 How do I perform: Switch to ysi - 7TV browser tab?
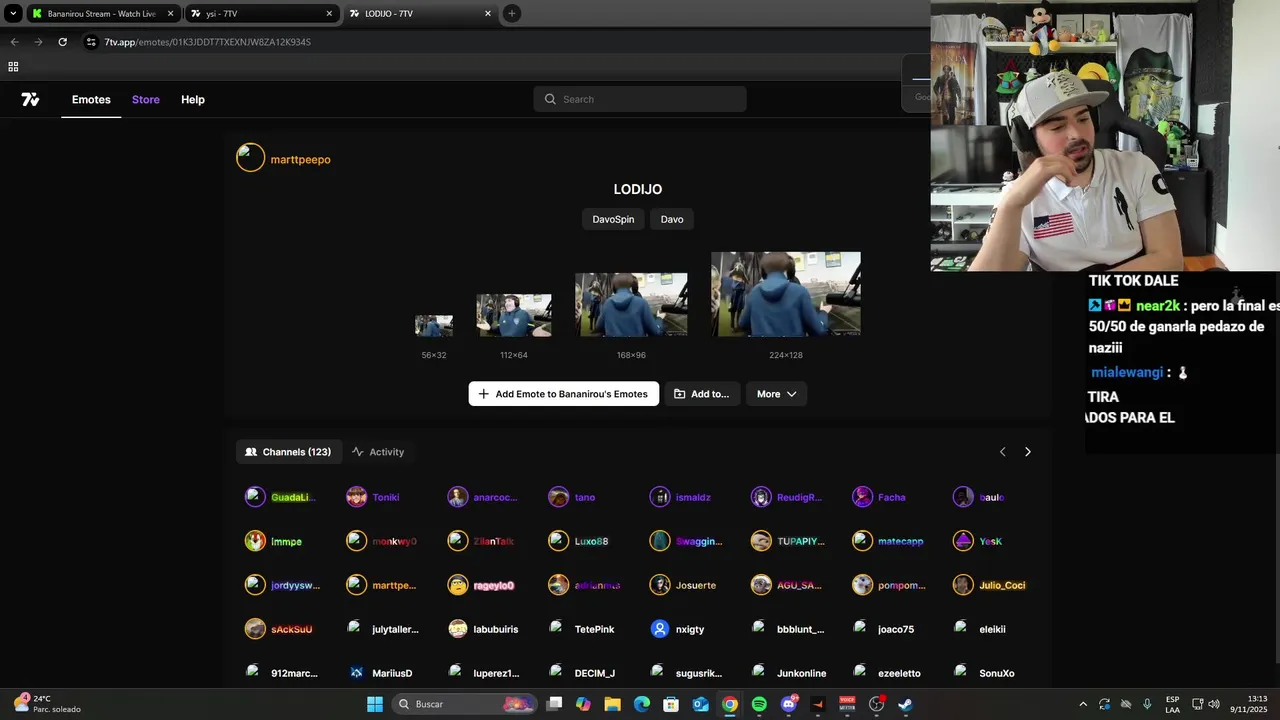262,13
